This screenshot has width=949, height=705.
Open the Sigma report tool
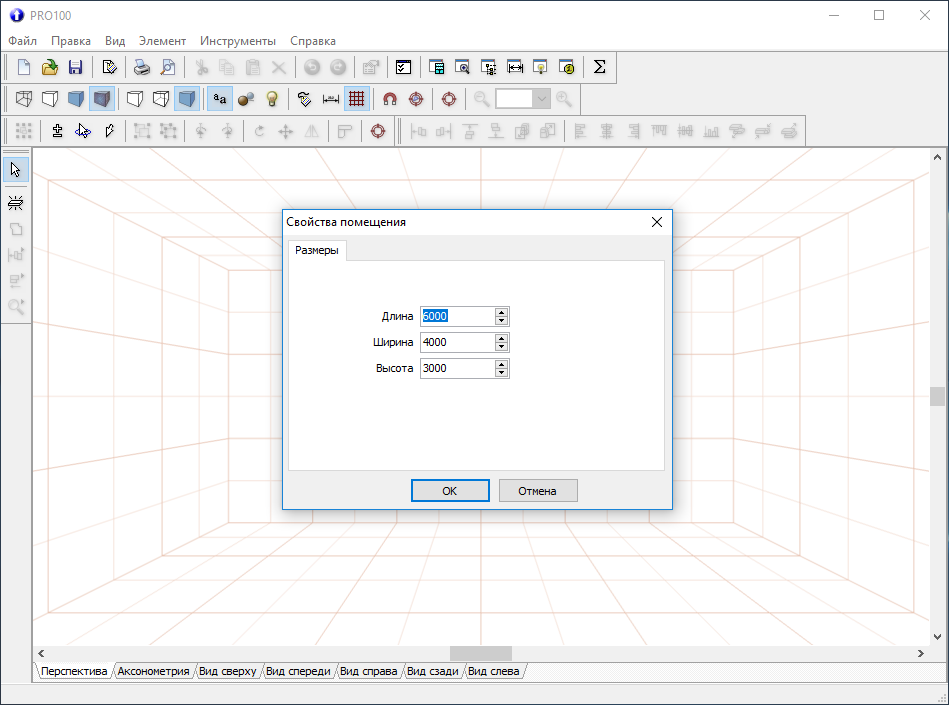click(599, 67)
